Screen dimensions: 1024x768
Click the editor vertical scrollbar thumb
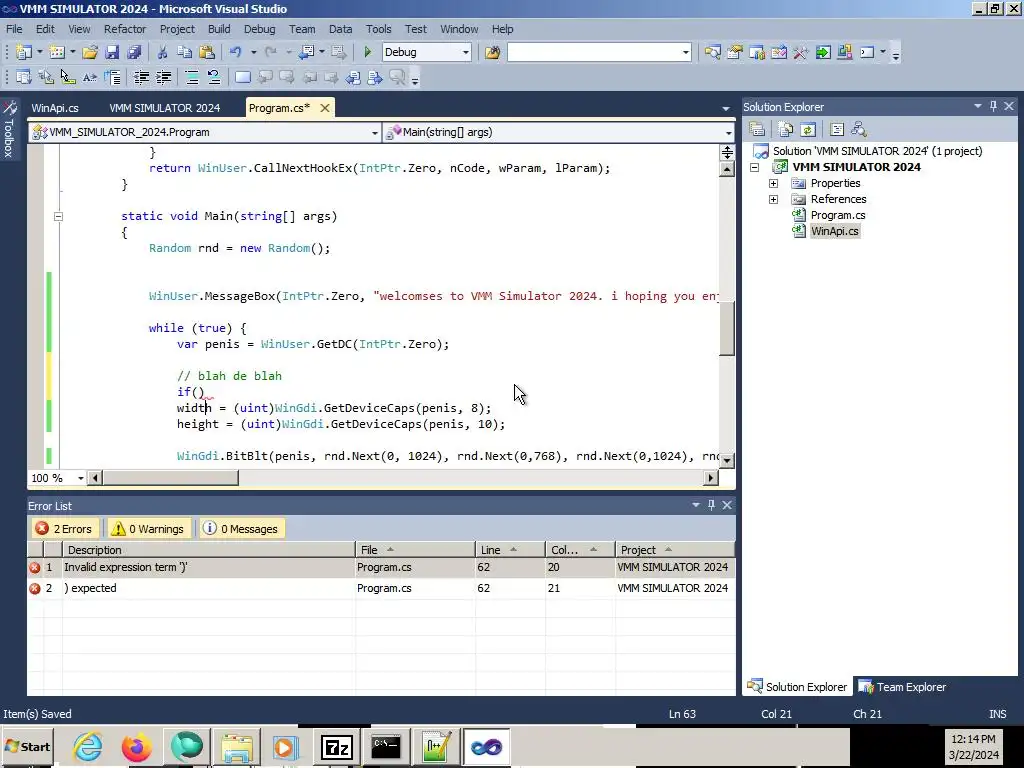coord(727,328)
